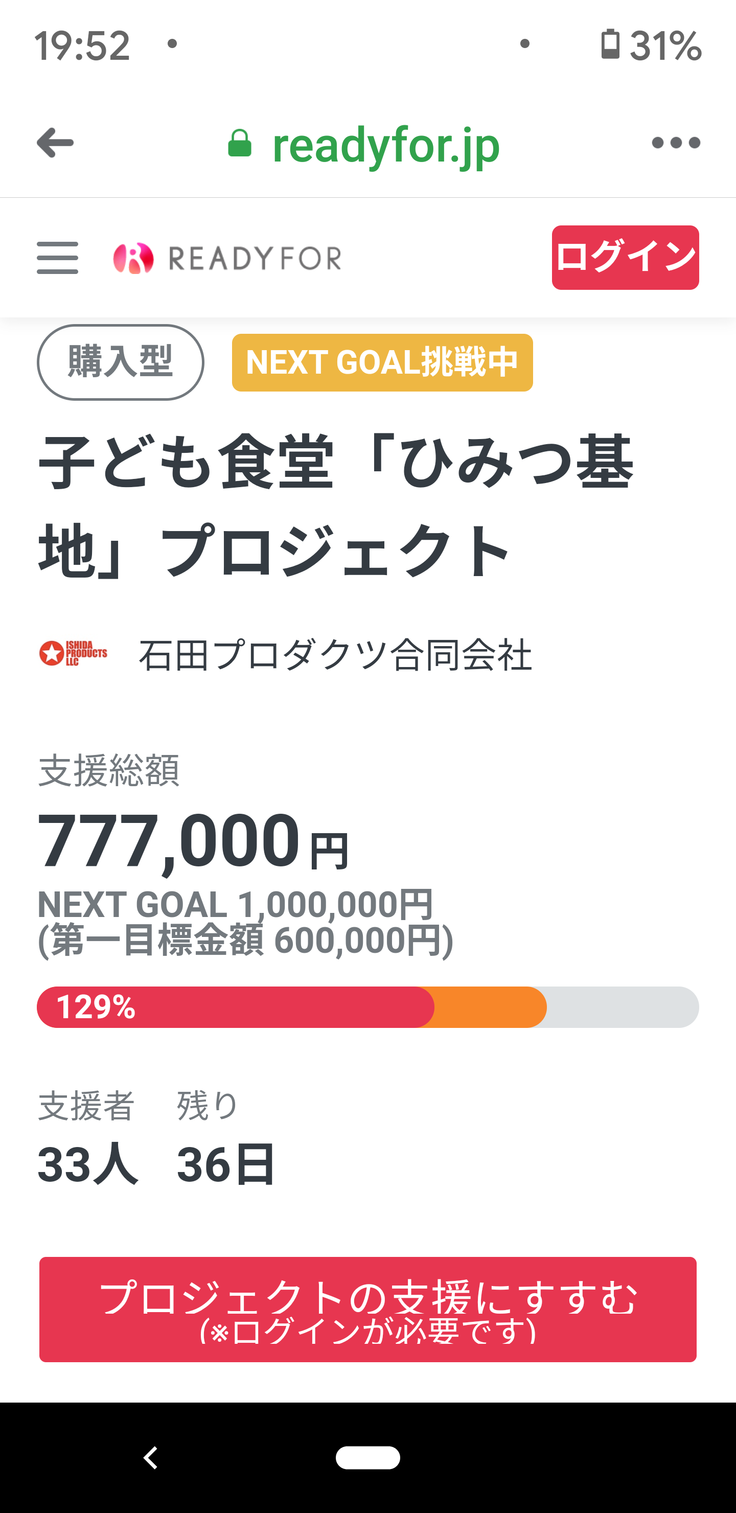The width and height of the screenshot is (736, 1513).
Task: Select the 購入型 tag
Action: pos(120,362)
